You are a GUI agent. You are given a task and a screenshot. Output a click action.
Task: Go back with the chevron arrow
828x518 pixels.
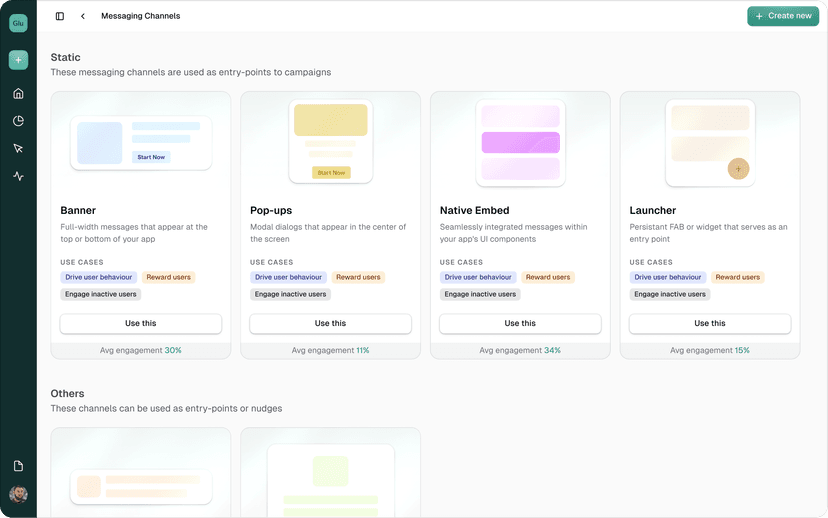coord(83,16)
